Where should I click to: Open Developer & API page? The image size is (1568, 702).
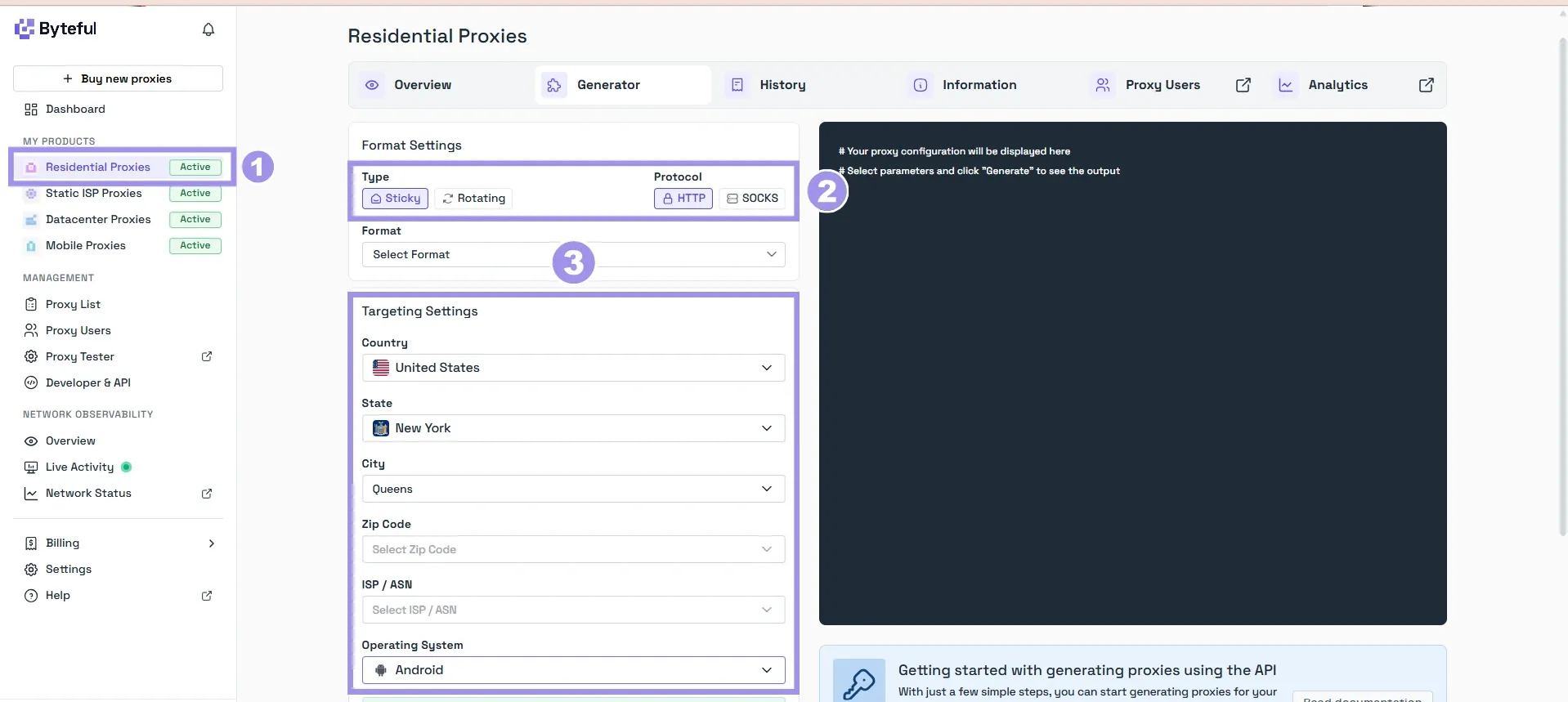point(87,382)
